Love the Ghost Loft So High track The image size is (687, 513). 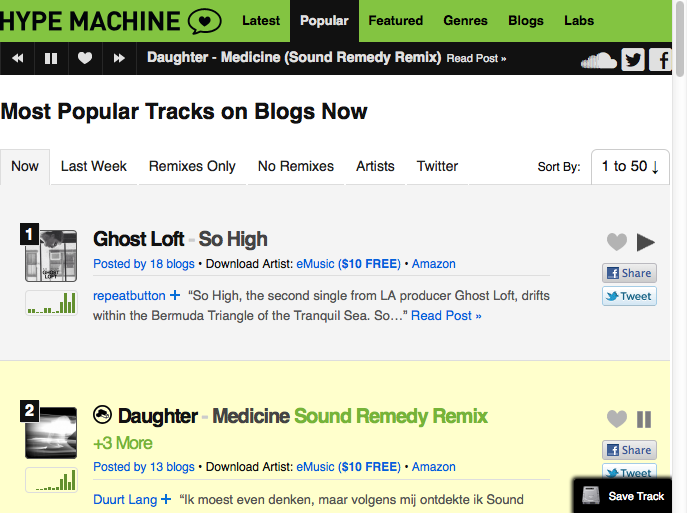point(617,242)
